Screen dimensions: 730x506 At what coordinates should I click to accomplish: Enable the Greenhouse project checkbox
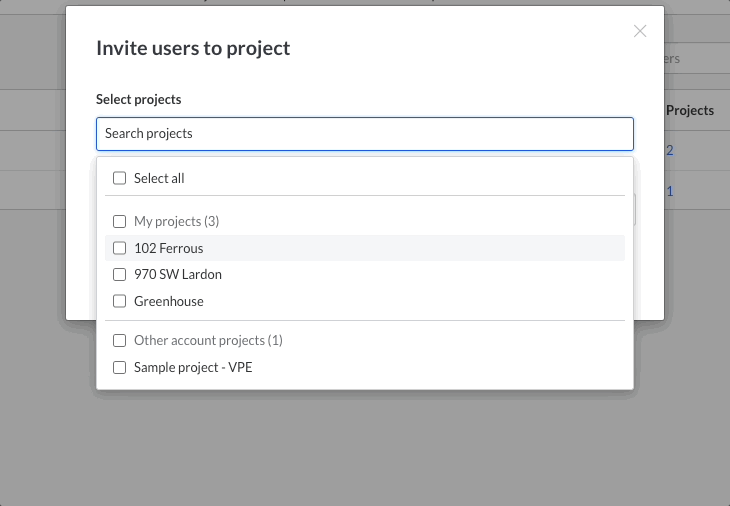pos(120,301)
